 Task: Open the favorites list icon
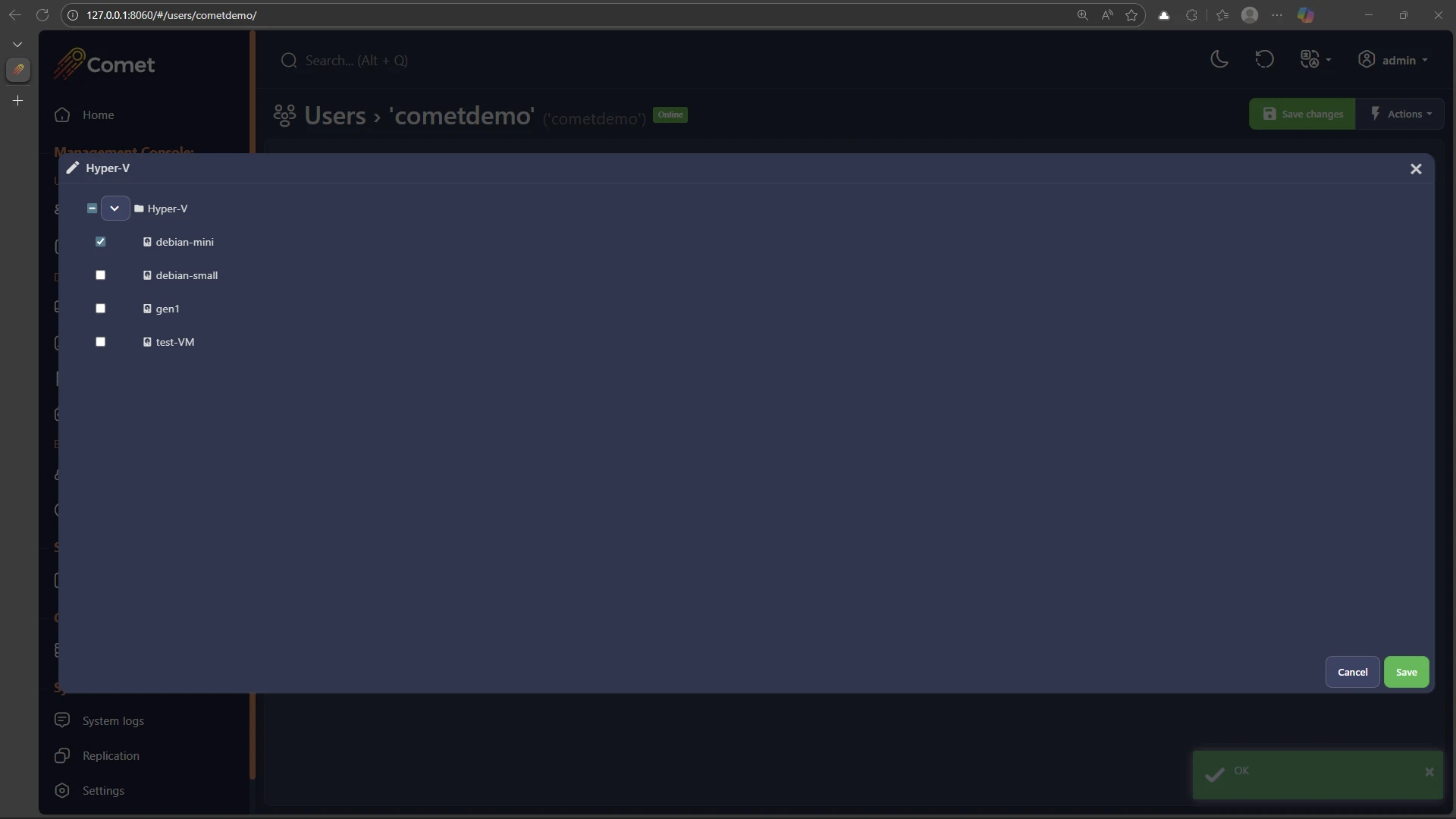click(1222, 15)
